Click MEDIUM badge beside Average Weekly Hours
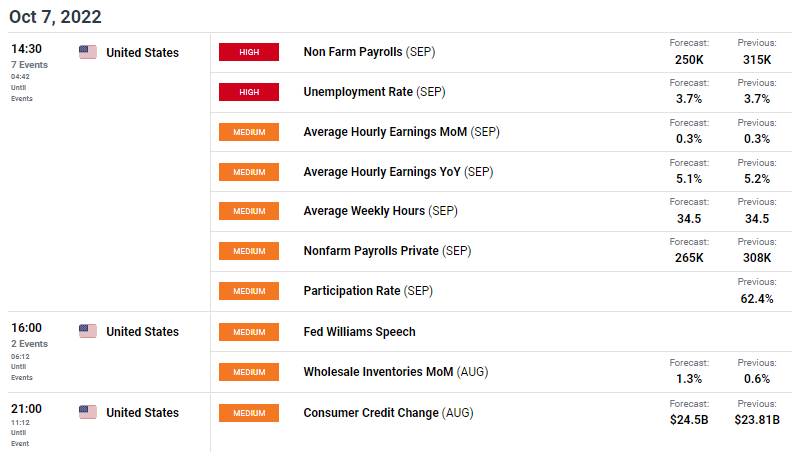792x455 pixels. [249, 211]
